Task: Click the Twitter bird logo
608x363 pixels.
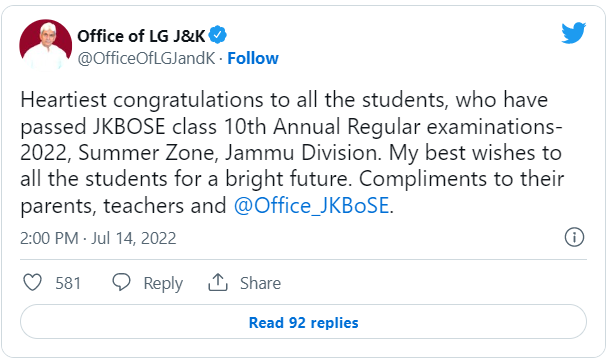Action: pyautogui.click(x=573, y=33)
